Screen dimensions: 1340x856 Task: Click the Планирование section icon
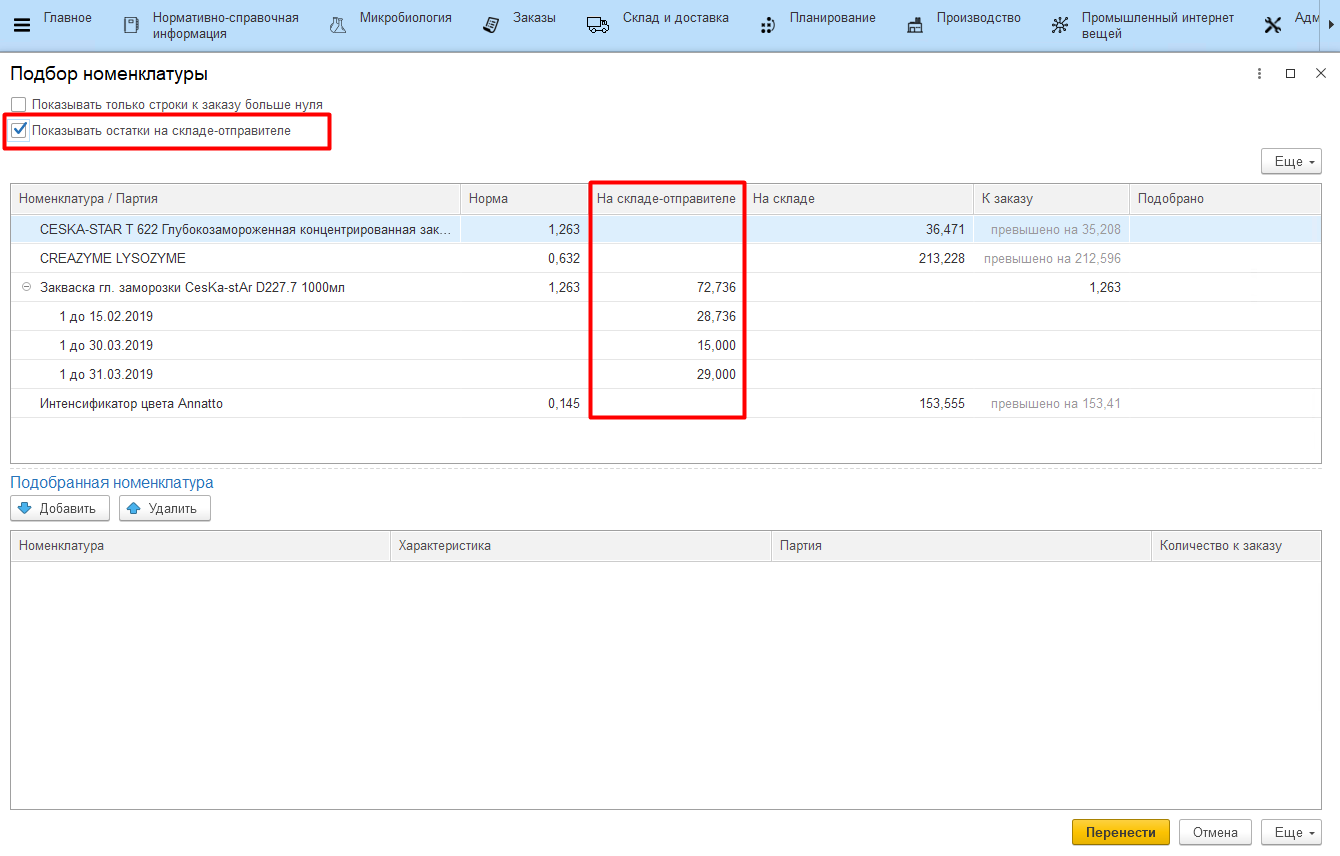tap(768, 25)
